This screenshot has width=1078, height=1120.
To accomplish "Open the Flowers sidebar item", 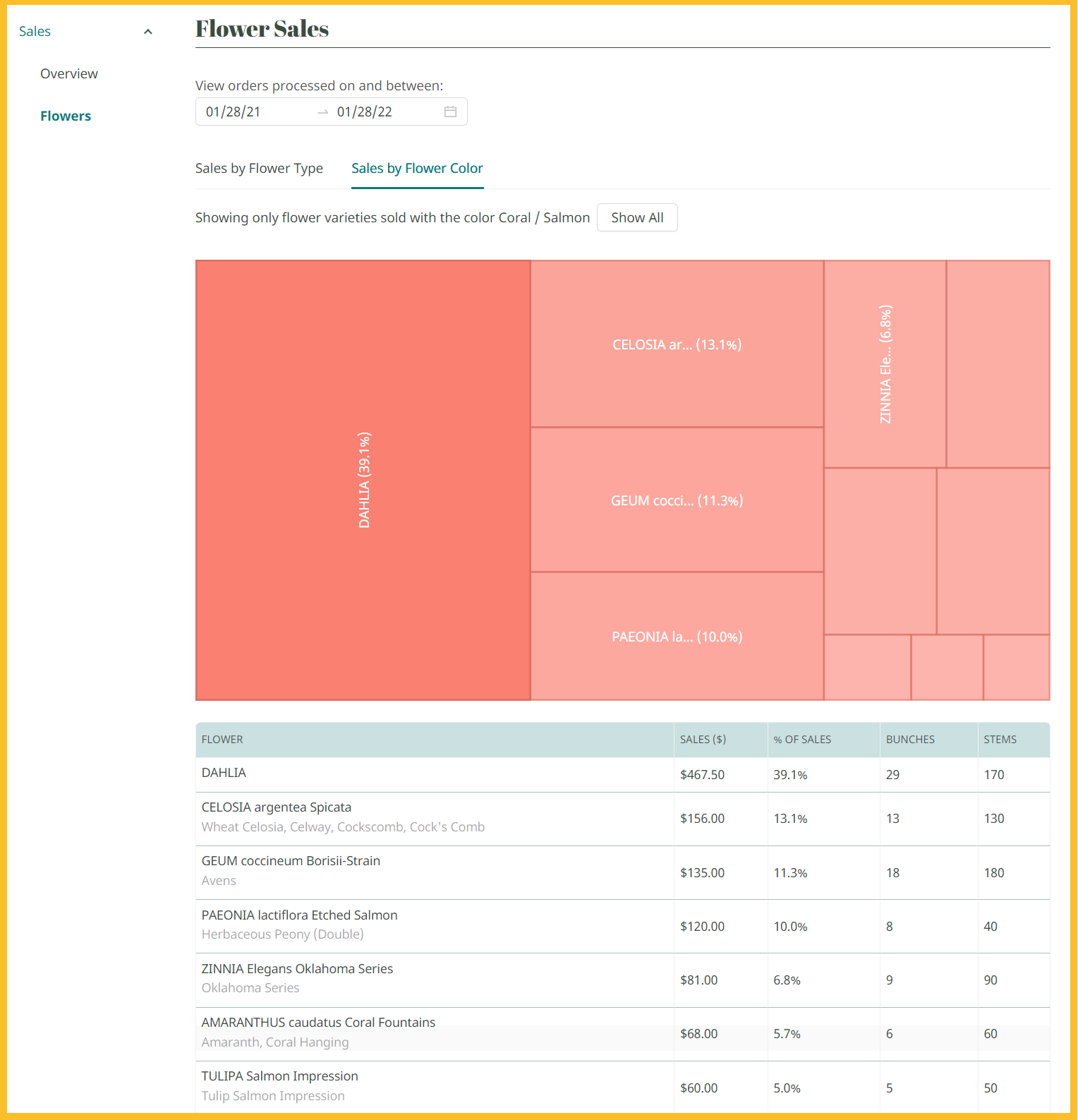I will [66, 116].
